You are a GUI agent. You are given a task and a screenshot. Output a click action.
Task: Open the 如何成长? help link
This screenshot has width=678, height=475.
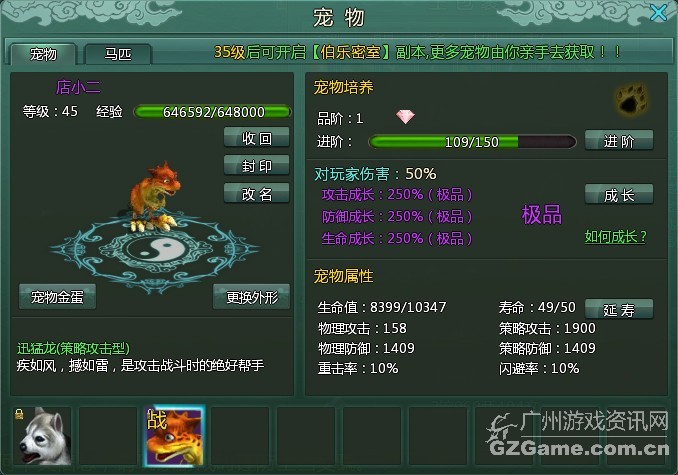(x=615, y=237)
